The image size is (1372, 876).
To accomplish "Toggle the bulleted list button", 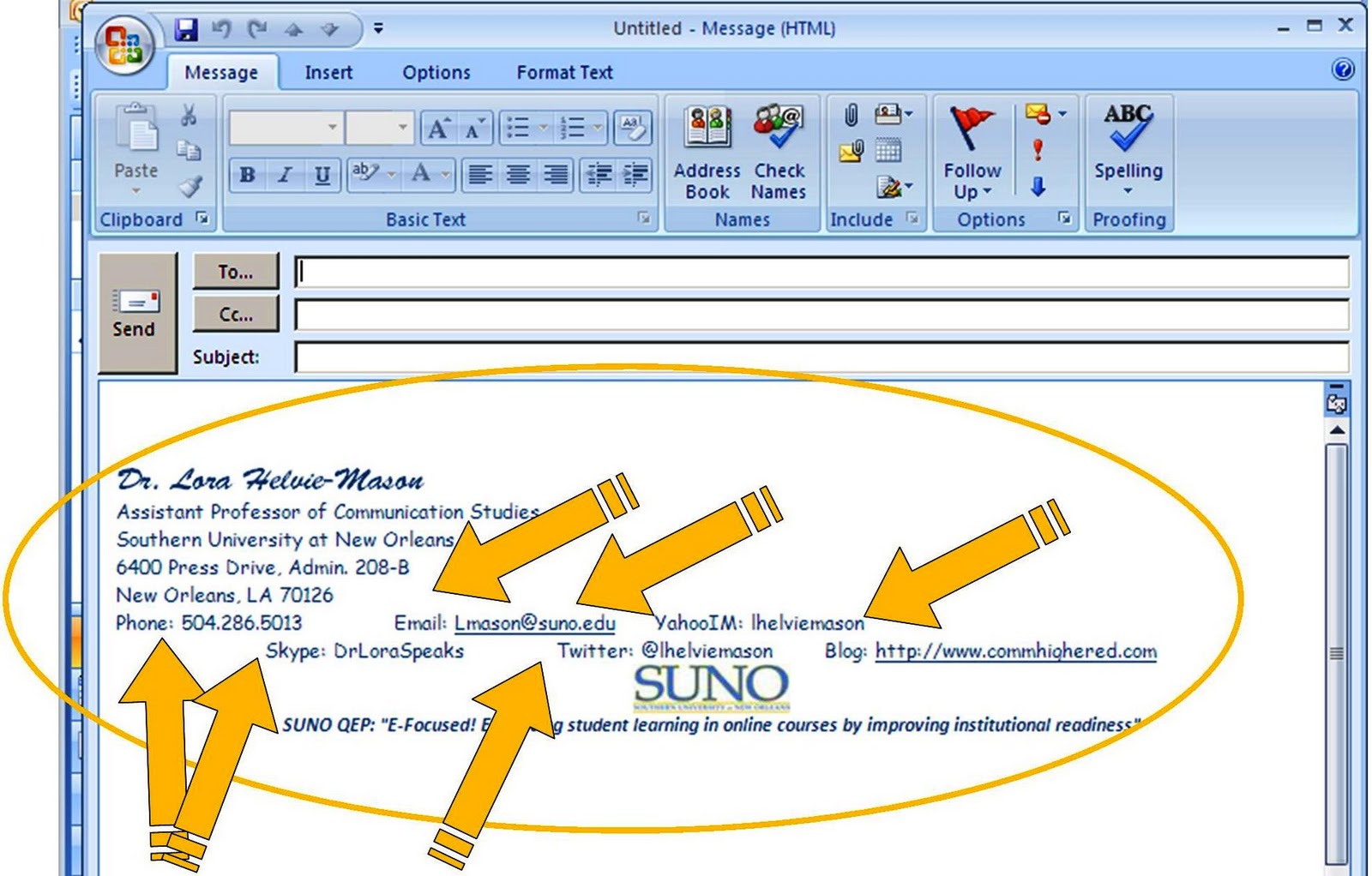I will pyautogui.click(x=517, y=129).
